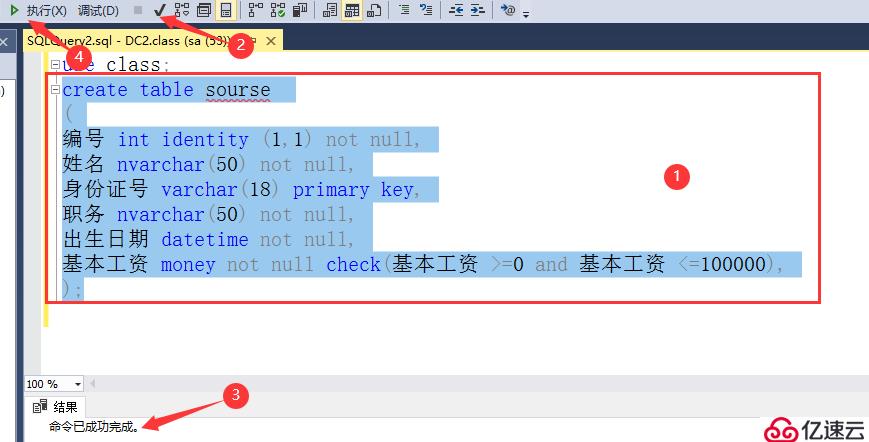
Task: Specify values for template parameters icon
Action: 508,10
